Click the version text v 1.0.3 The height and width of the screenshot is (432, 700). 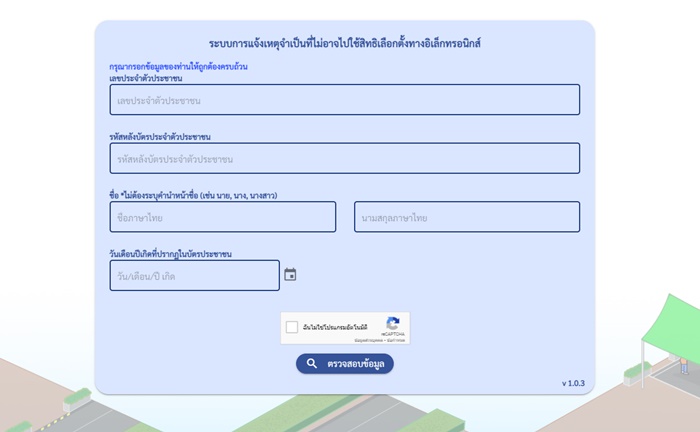[x=573, y=383]
